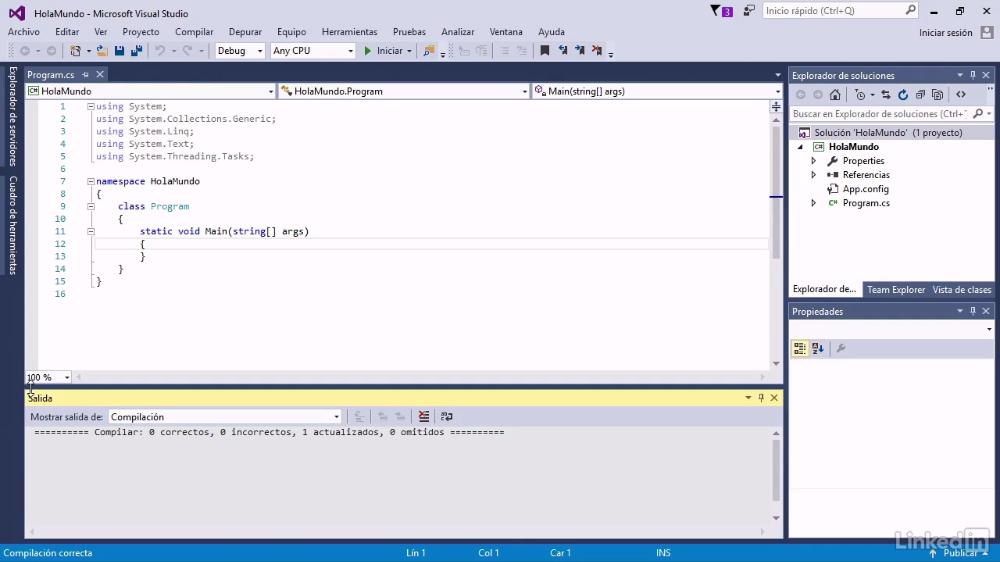Refresh the Solution Explorer tree
This screenshot has width=1000, height=562.
click(903, 94)
